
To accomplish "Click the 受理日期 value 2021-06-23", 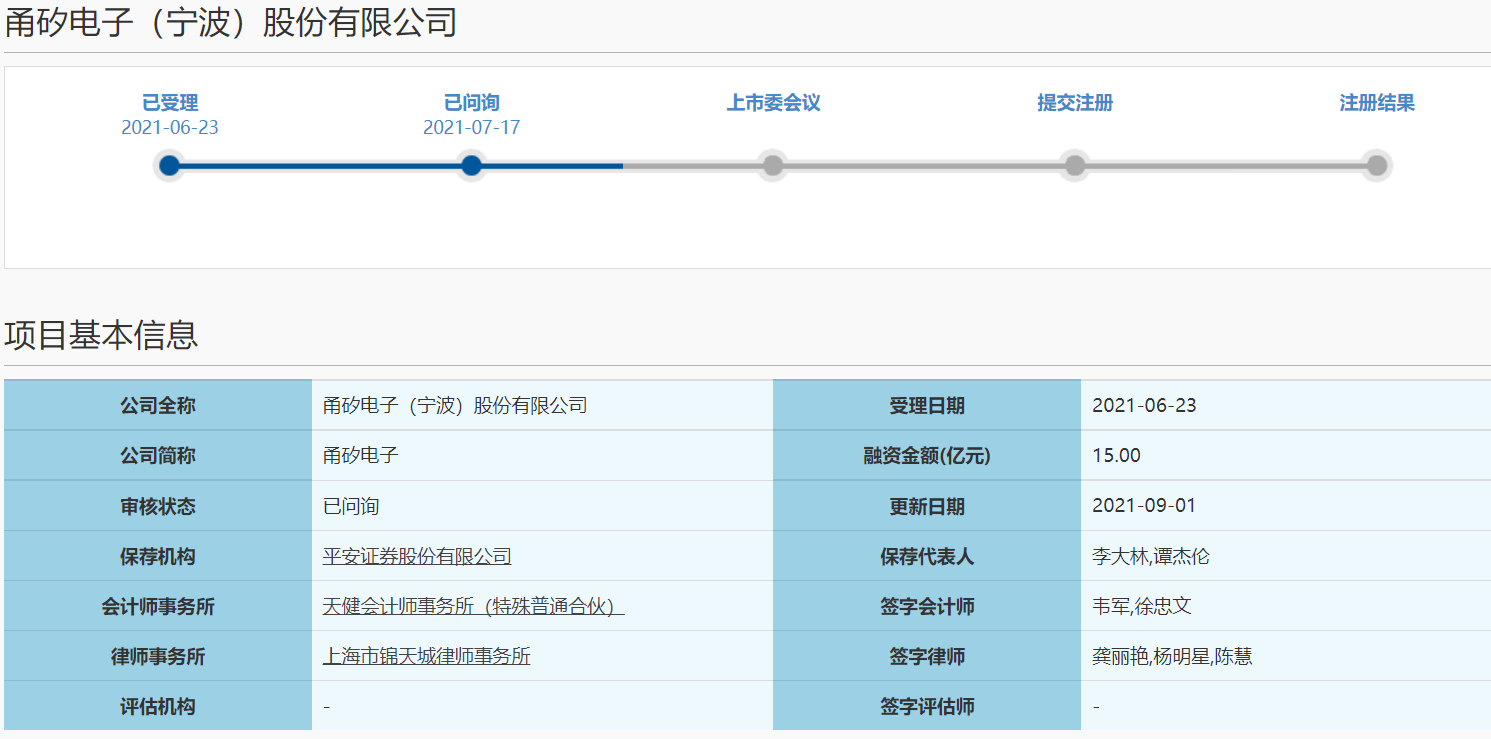I will 1144,406.
